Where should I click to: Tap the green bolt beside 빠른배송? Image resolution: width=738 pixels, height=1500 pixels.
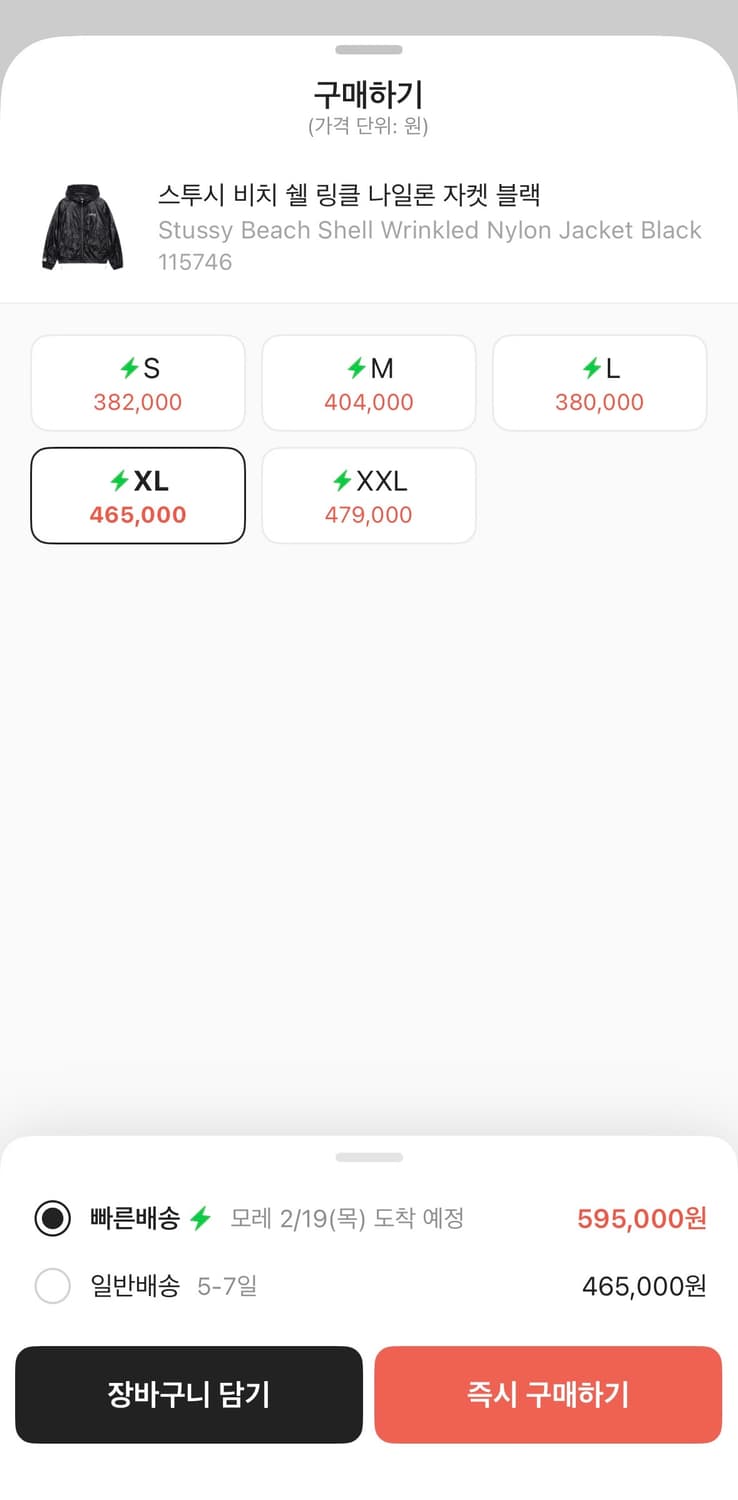[x=201, y=1218]
